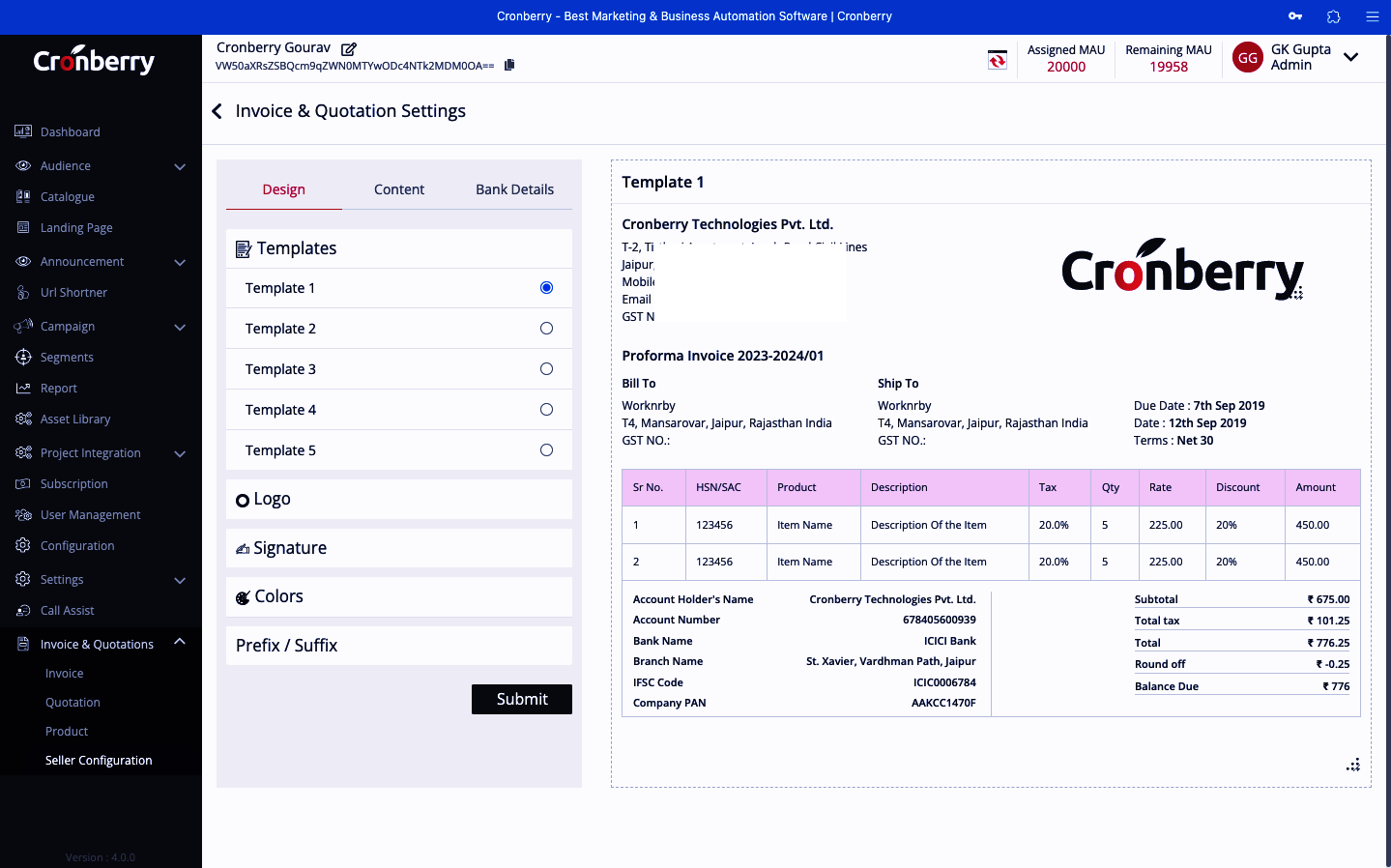The height and width of the screenshot is (868, 1391).
Task: Choose Template 5 for the invoice design
Action: coord(546,449)
